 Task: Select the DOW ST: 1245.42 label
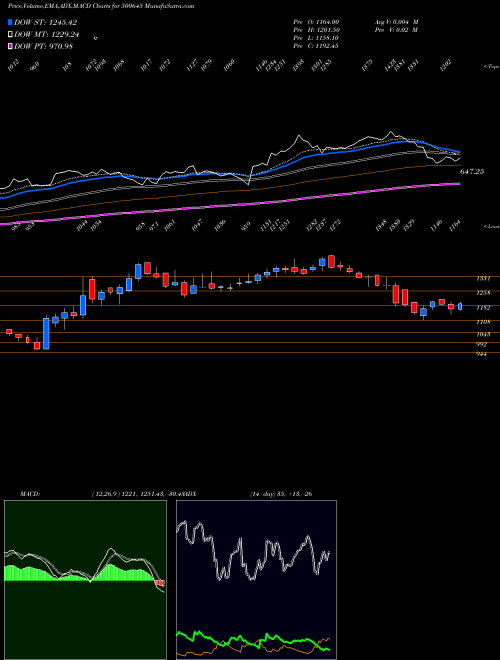click(45, 23)
